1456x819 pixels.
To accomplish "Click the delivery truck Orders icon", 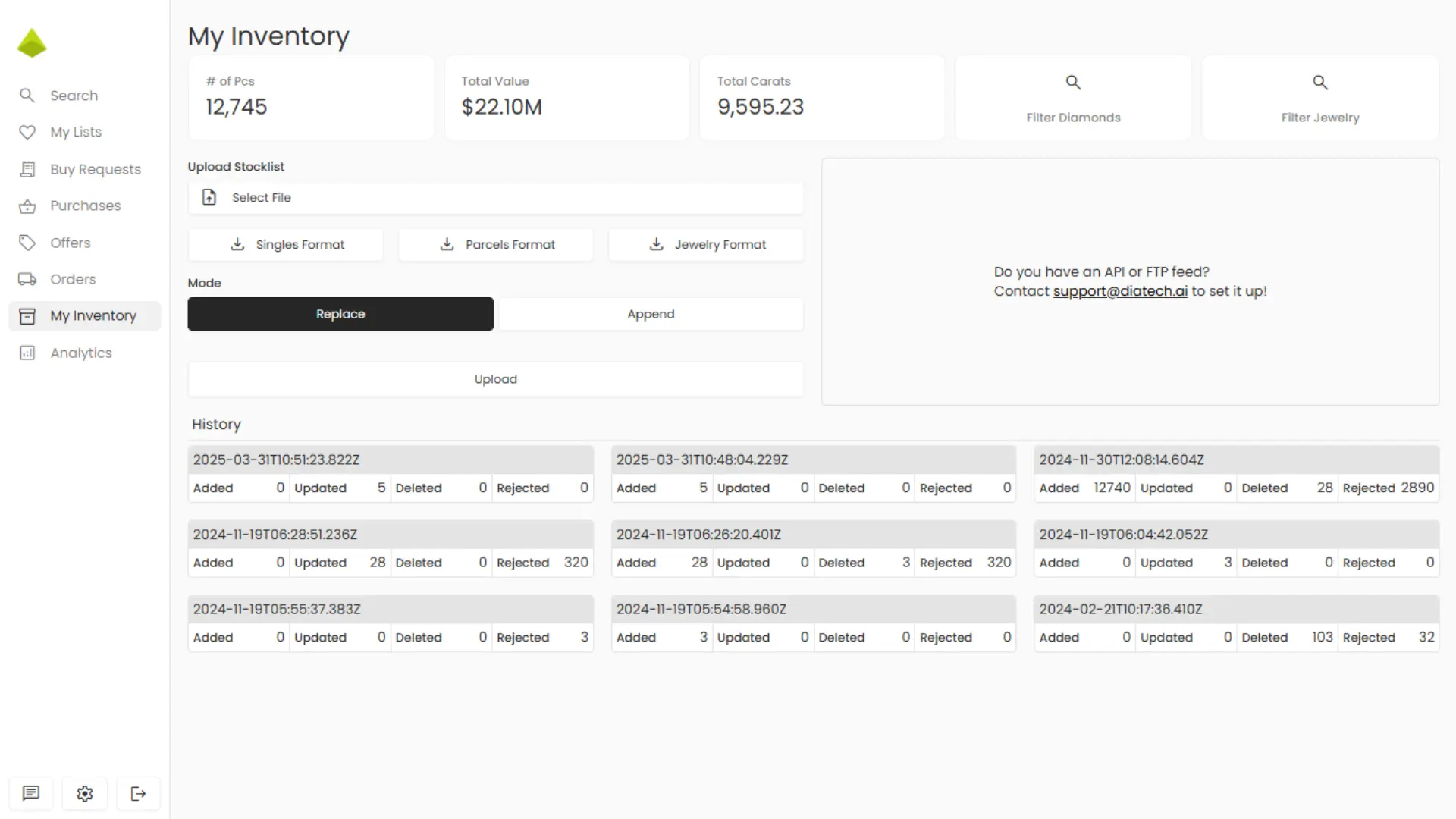I will click(x=27, y=279).
